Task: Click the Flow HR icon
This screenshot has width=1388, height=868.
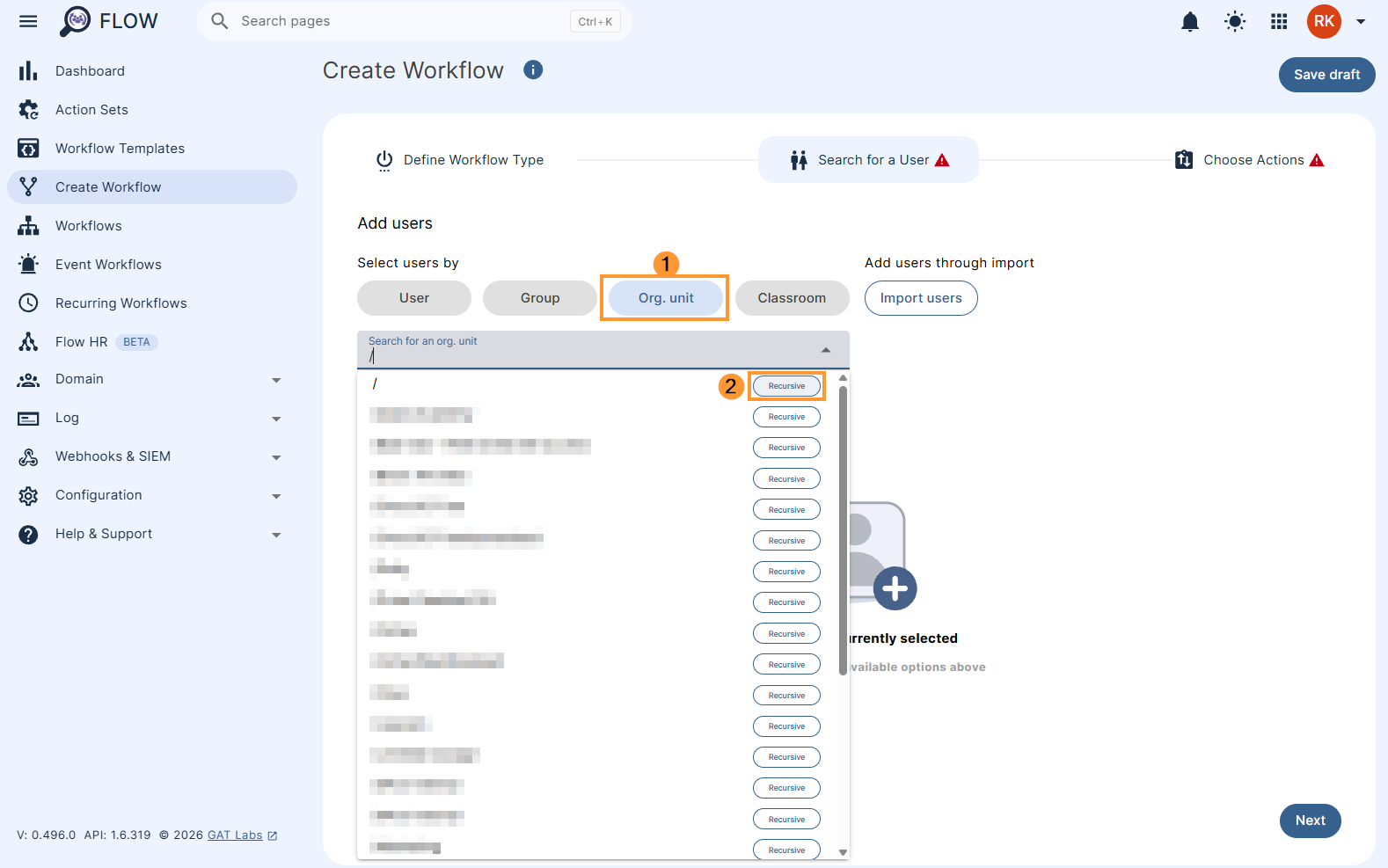Action: click(x=28, y=342)
